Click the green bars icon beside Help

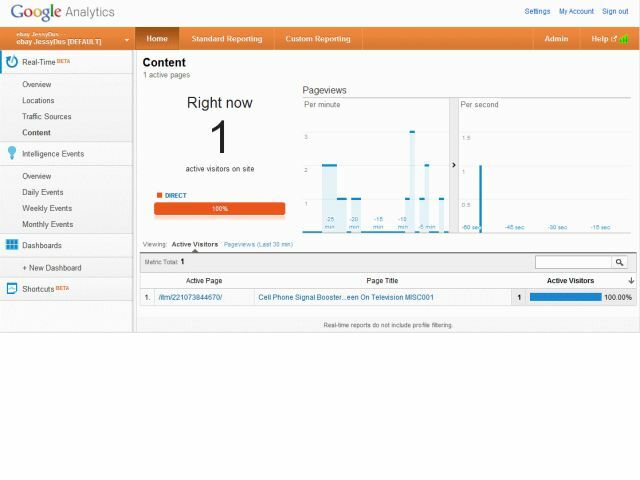click(624, 39)
